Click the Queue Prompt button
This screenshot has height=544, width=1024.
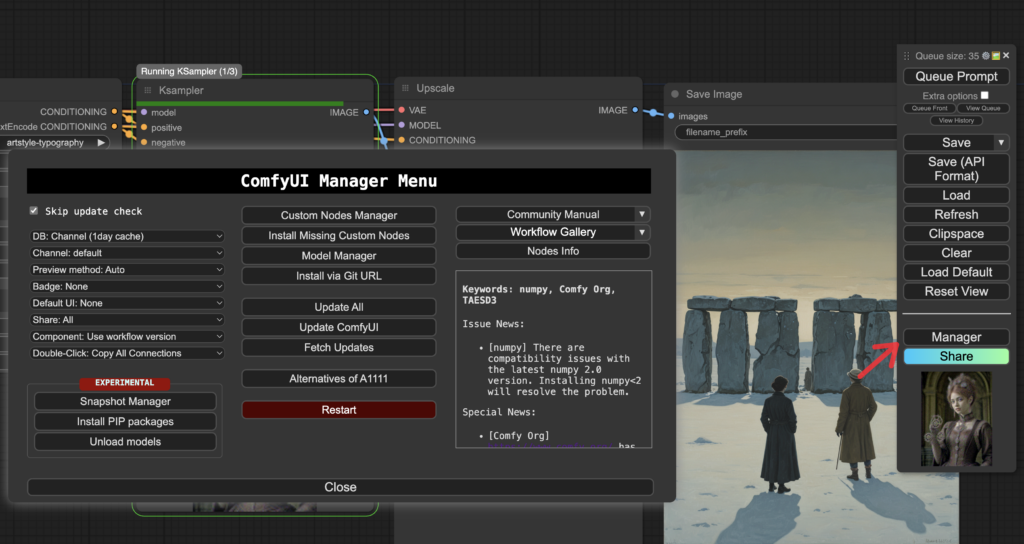tap(956, 76)
